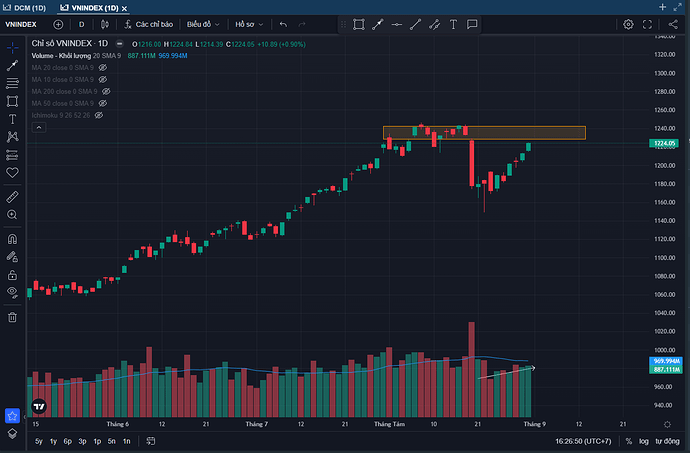Set chart range to 1y
This screenshot has width=690, height=453.
53,441
